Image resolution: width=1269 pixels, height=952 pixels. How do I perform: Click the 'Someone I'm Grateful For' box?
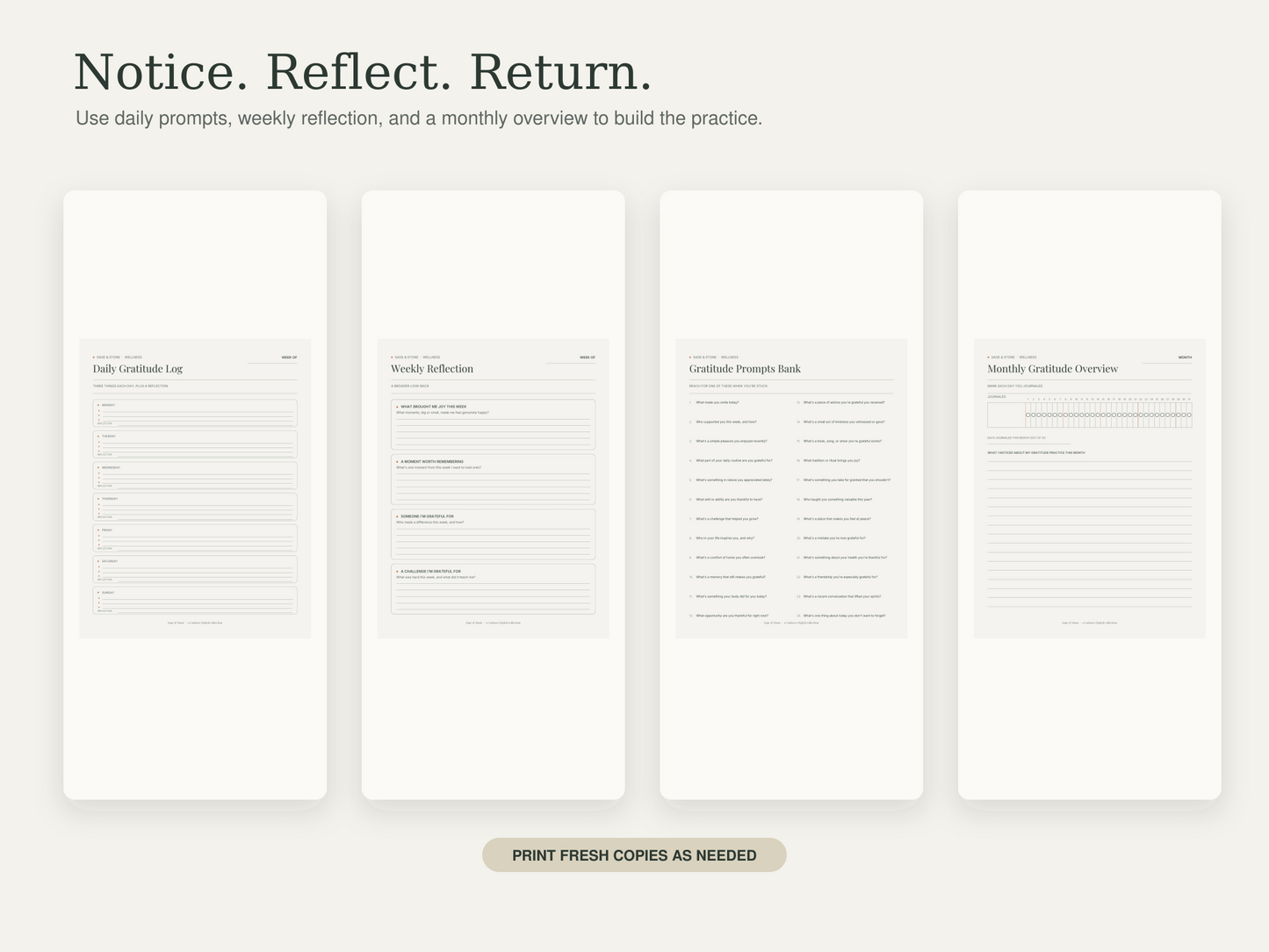(494, 535)
